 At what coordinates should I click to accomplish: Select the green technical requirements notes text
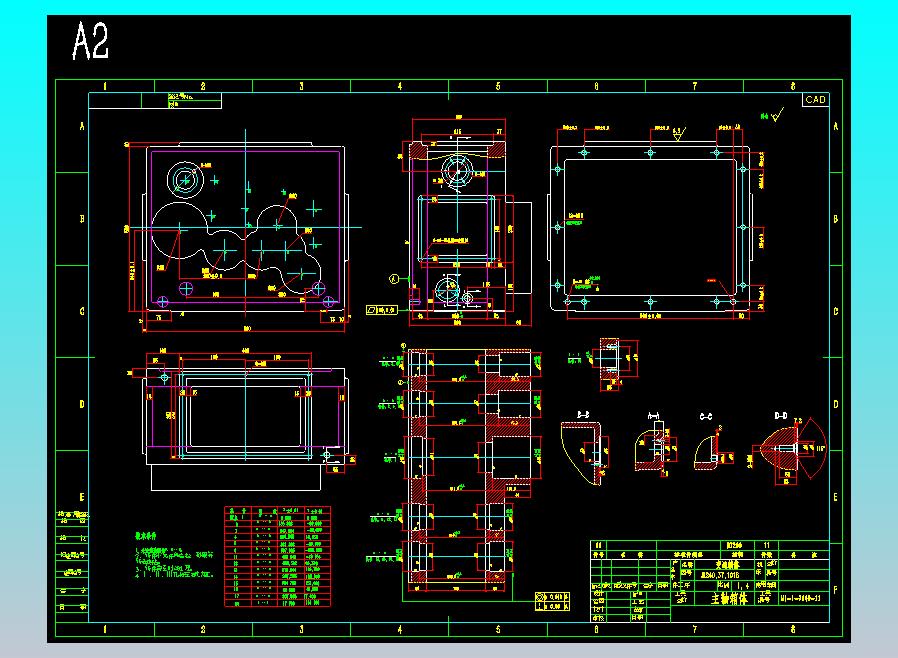point(174,557)
